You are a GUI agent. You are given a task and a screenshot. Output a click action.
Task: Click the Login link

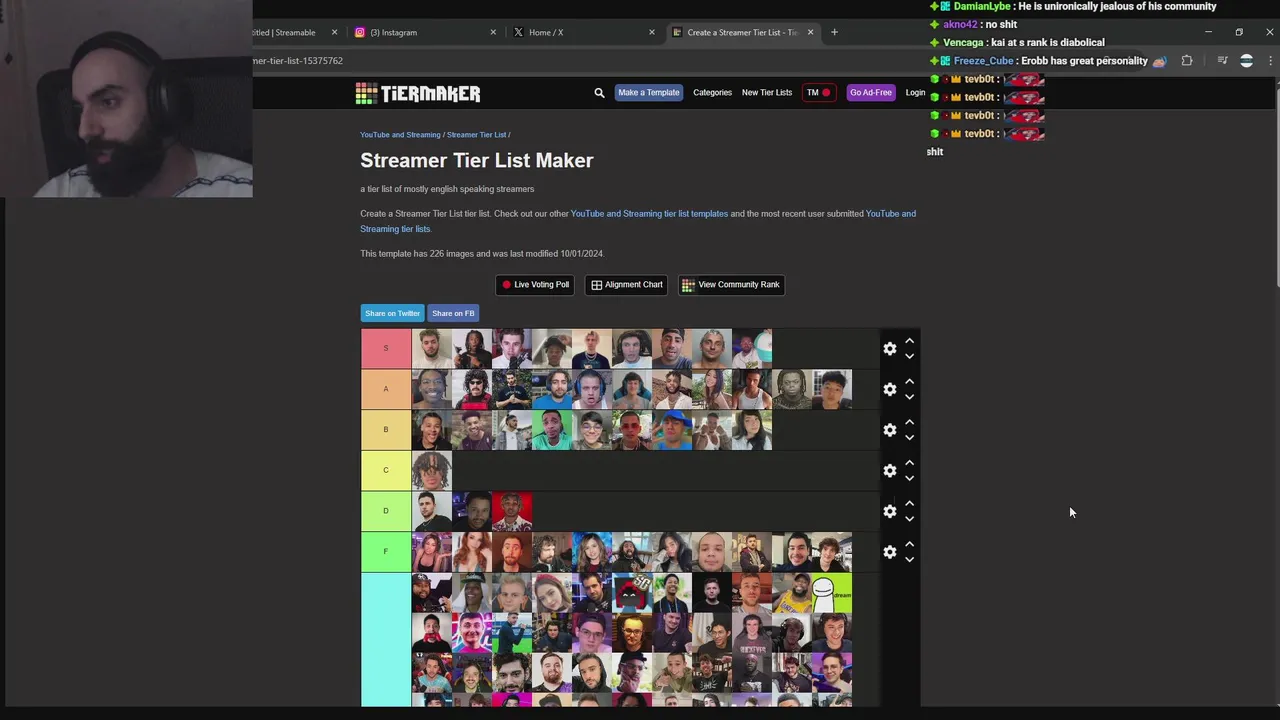pos(915,93)
